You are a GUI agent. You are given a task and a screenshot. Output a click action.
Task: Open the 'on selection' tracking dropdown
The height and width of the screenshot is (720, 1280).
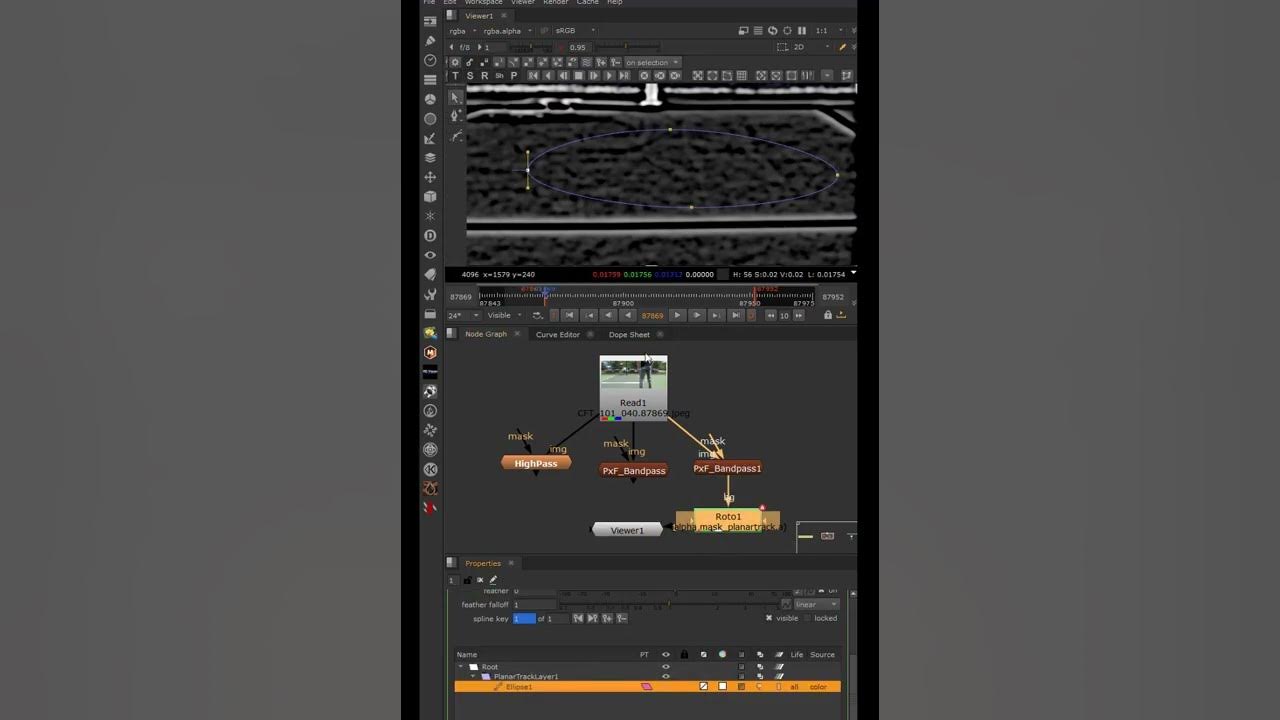(652, 62)
